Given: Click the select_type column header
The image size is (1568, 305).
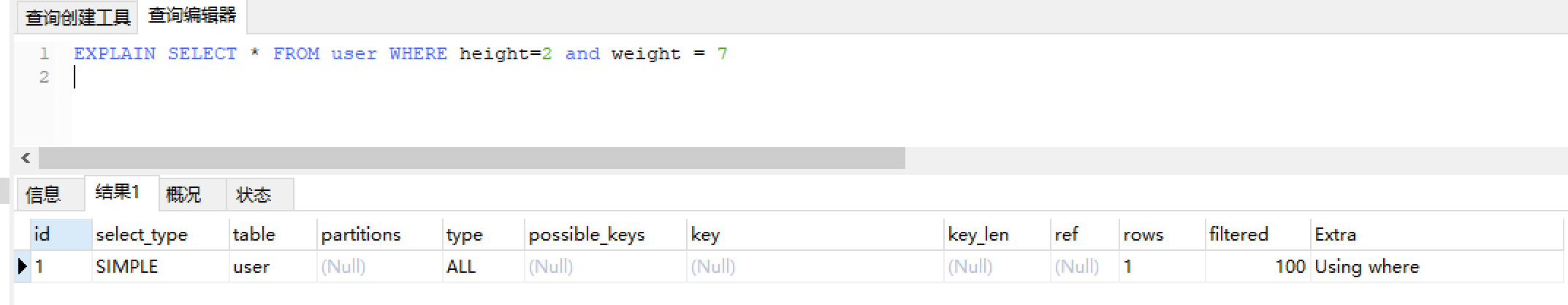Looking at the screenshot, I should click(x=161, y=234).
